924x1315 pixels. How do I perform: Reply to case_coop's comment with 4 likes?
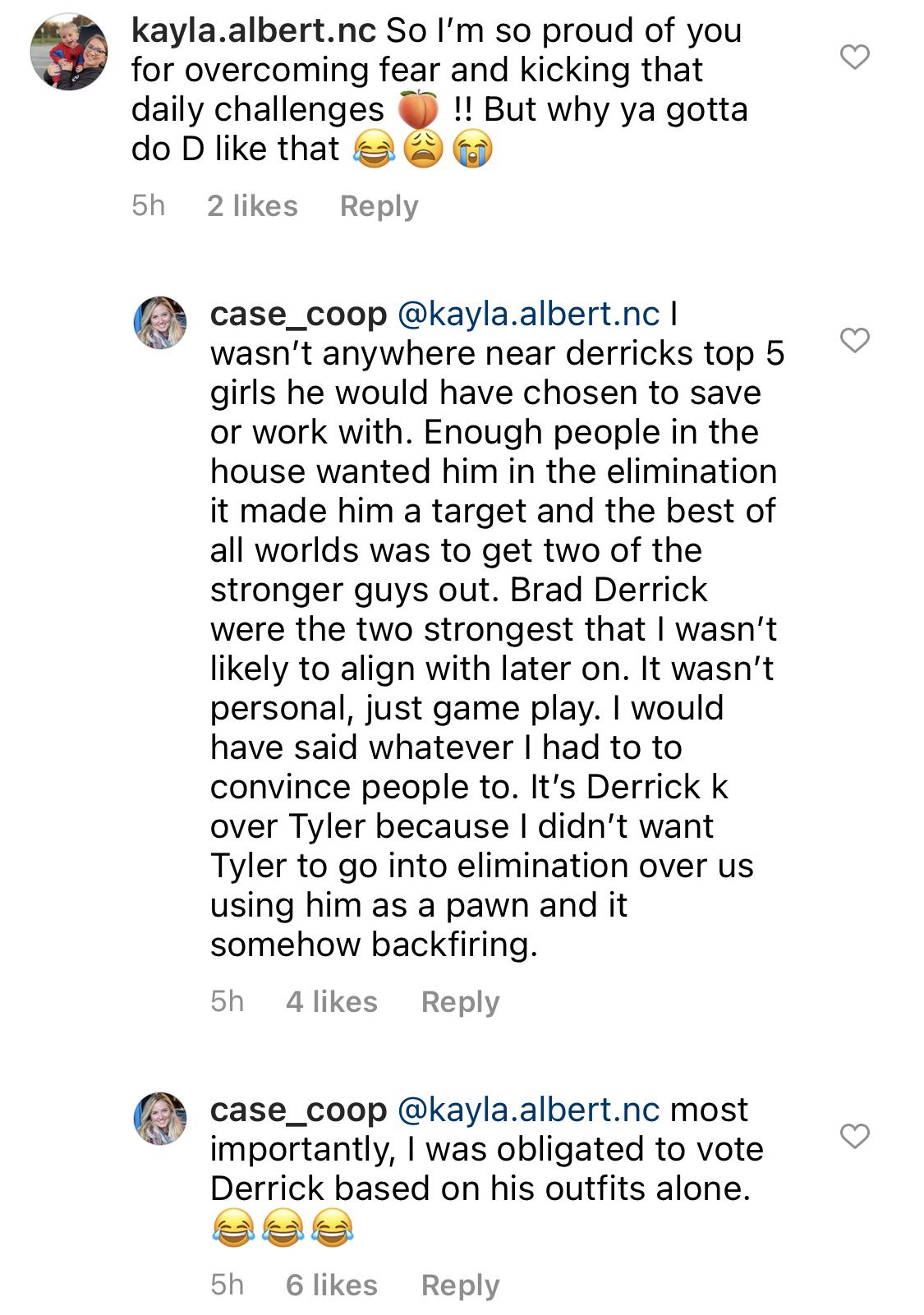tap(461, 1002)
